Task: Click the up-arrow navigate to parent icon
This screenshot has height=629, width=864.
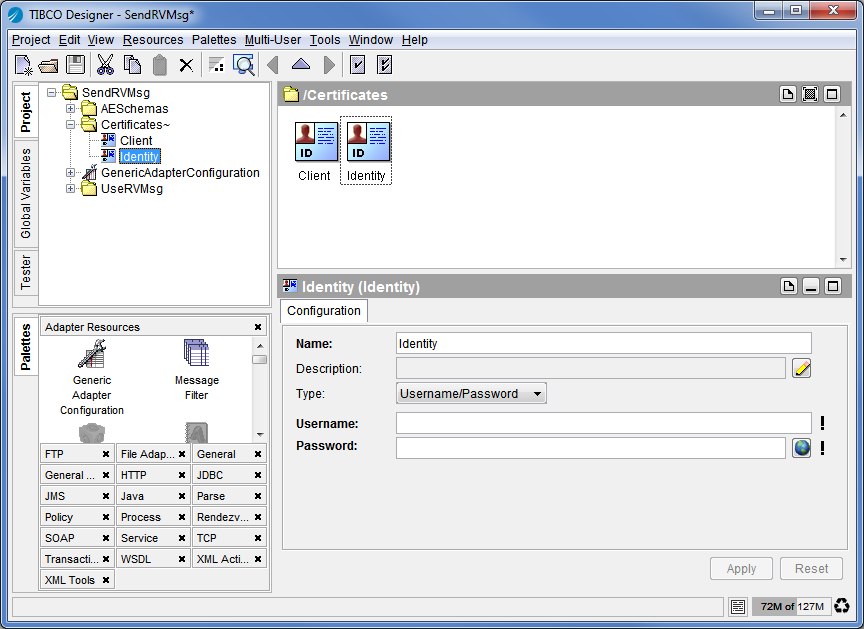Action: click(x=300, y=65)
